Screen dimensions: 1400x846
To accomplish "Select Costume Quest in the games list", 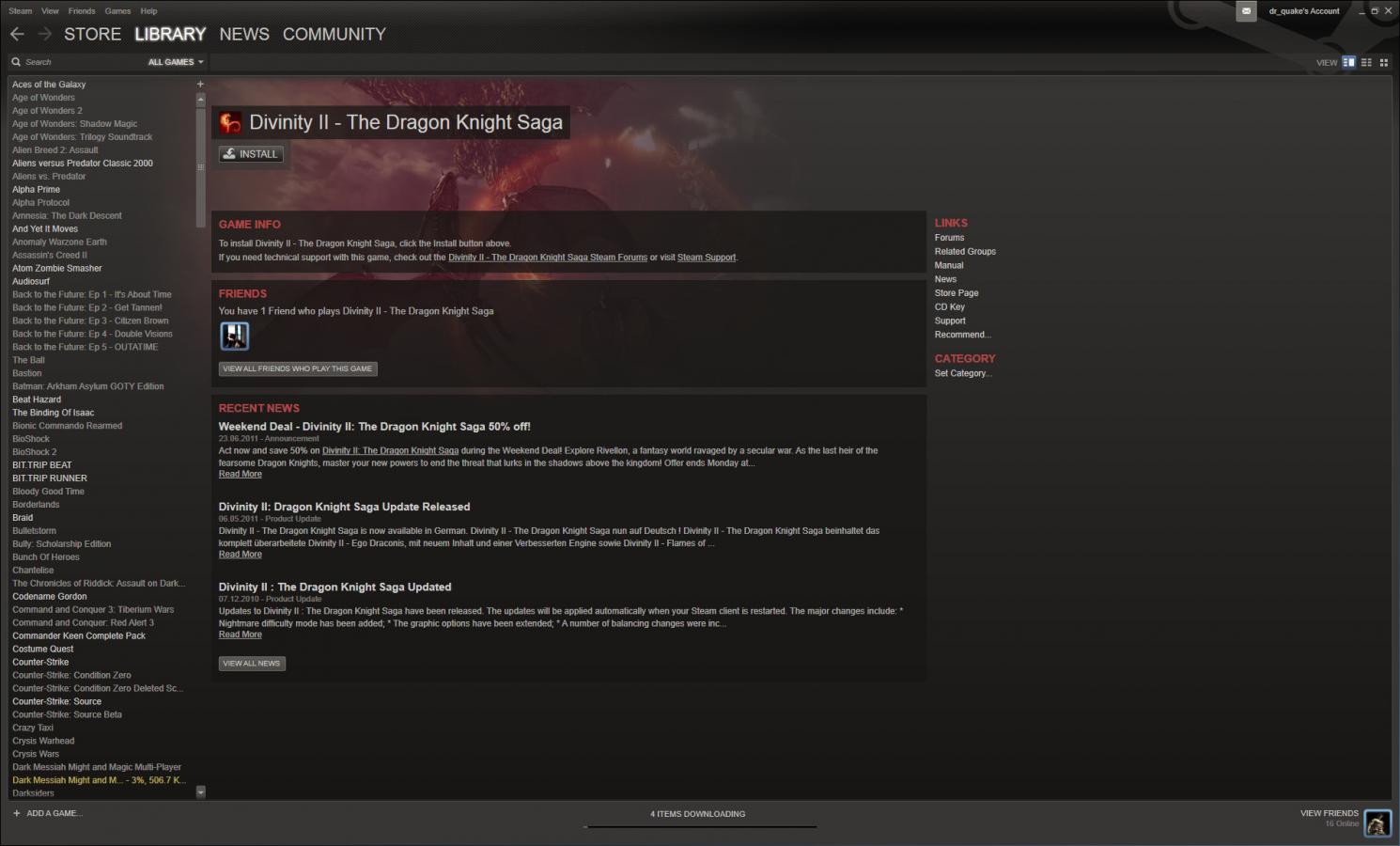I will pyautogui.click(x=43, y=649).
